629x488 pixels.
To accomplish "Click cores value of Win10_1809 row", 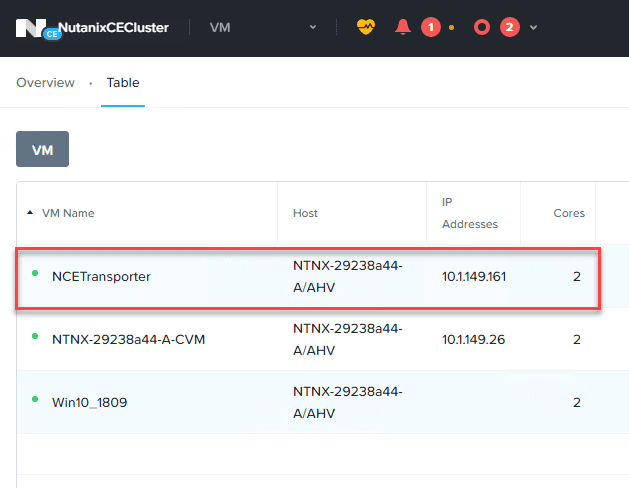I will tap(576, 402).
